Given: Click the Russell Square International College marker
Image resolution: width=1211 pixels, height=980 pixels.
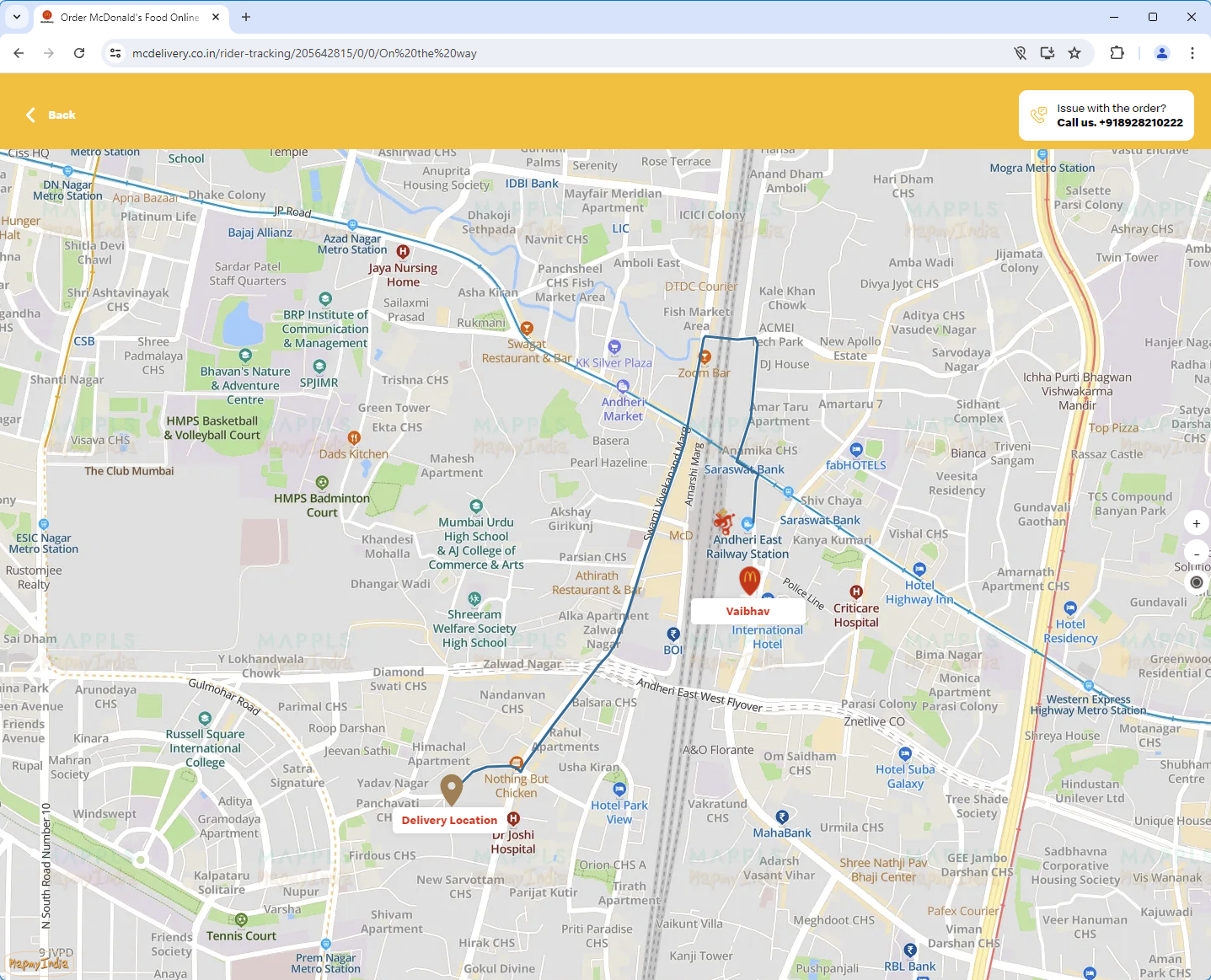Looking at the screenshot, I should click(205, 719).
